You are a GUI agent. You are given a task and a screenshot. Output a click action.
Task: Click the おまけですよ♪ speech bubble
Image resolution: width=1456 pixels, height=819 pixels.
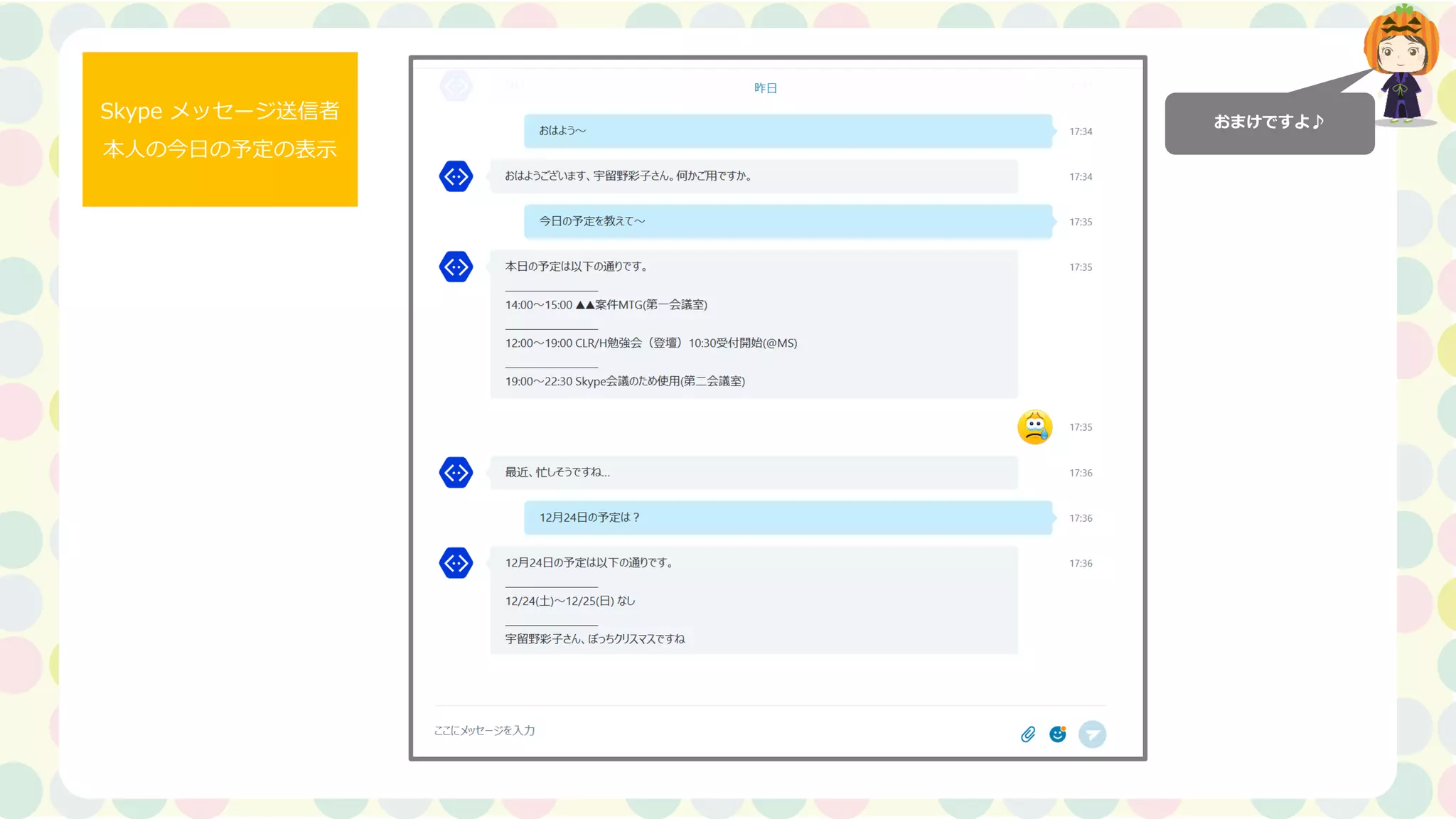click(1270, 123)
